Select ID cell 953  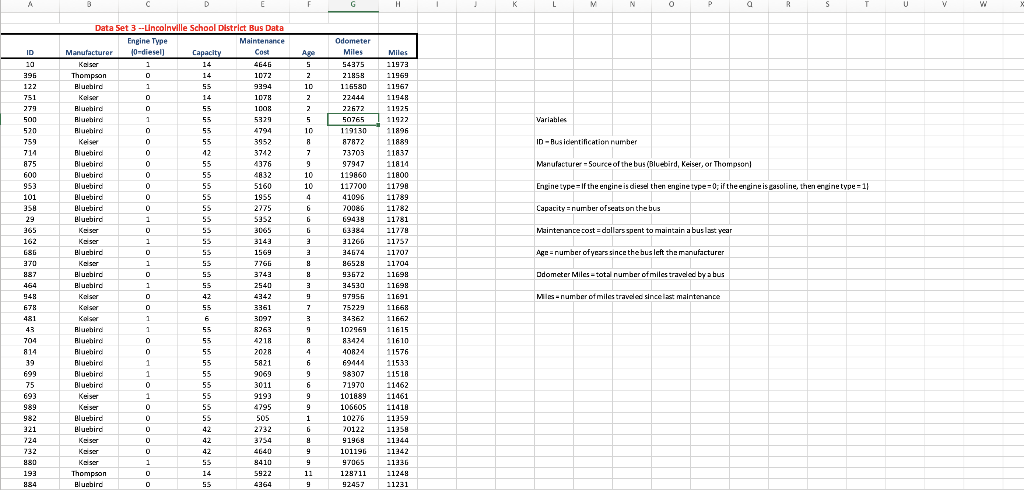30,186
